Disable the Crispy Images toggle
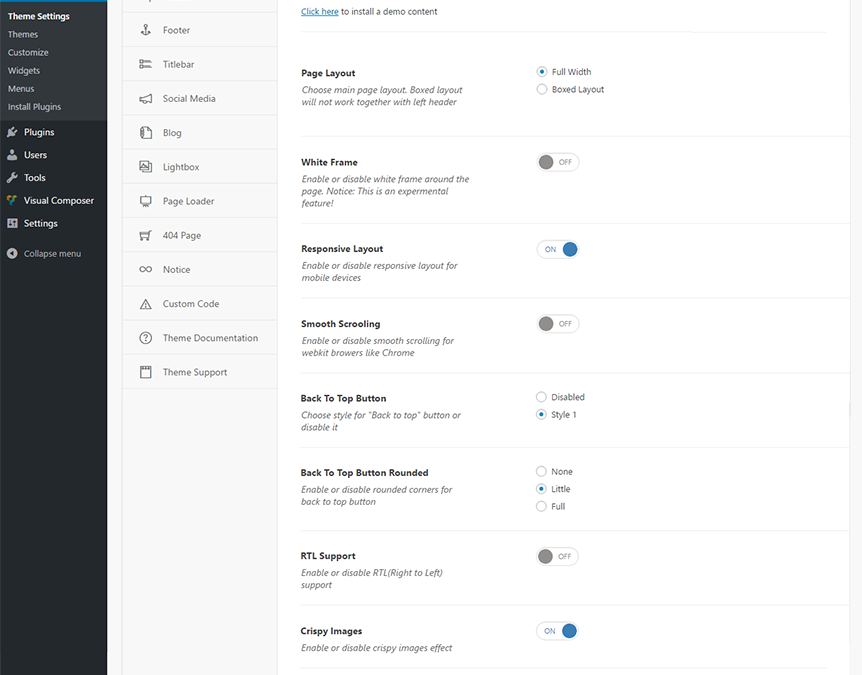862x675 pixels. coord(557,631)
